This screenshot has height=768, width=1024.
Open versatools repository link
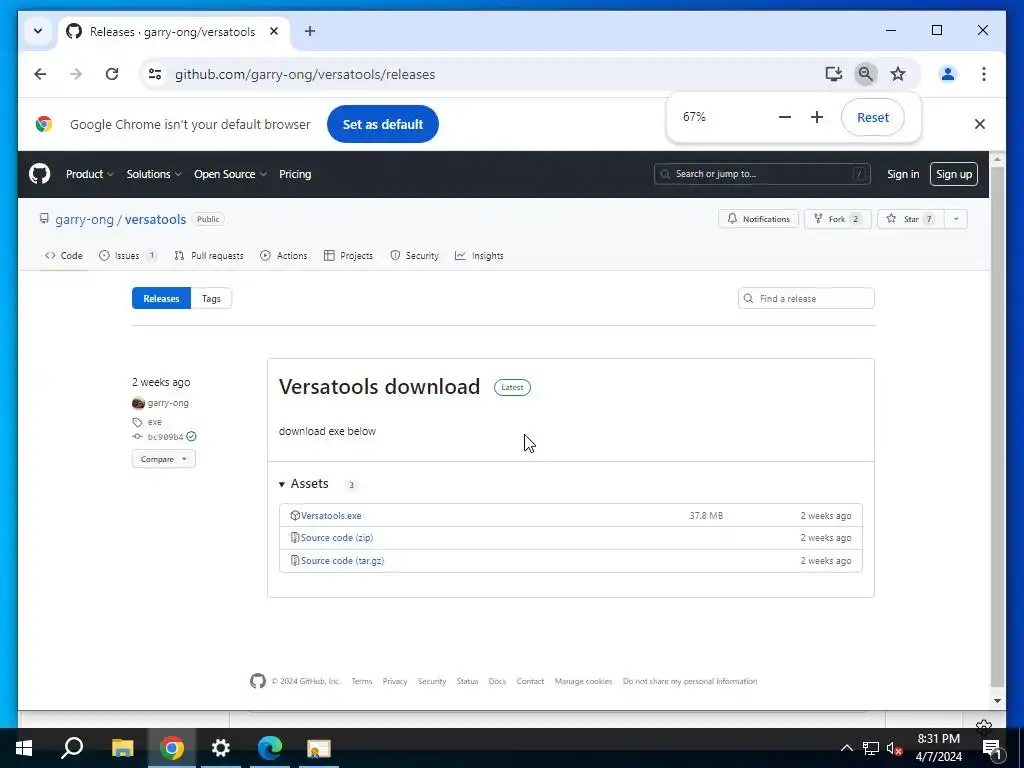[x=155, y=219]
